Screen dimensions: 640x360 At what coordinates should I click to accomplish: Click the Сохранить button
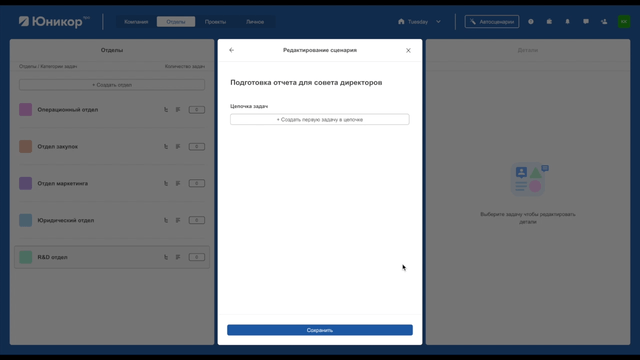click(x=320, y=330)
